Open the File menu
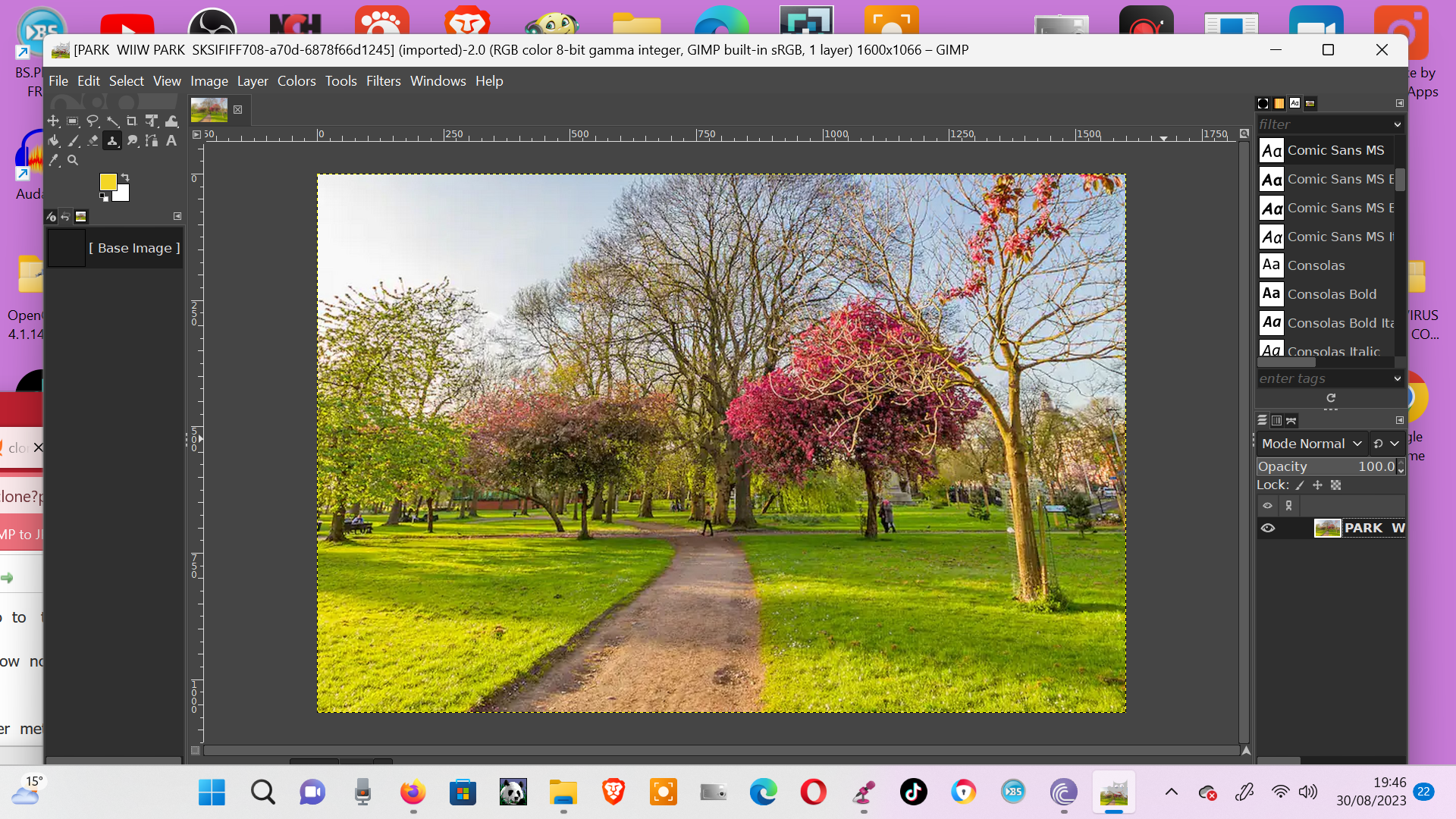 pos(58,81)
